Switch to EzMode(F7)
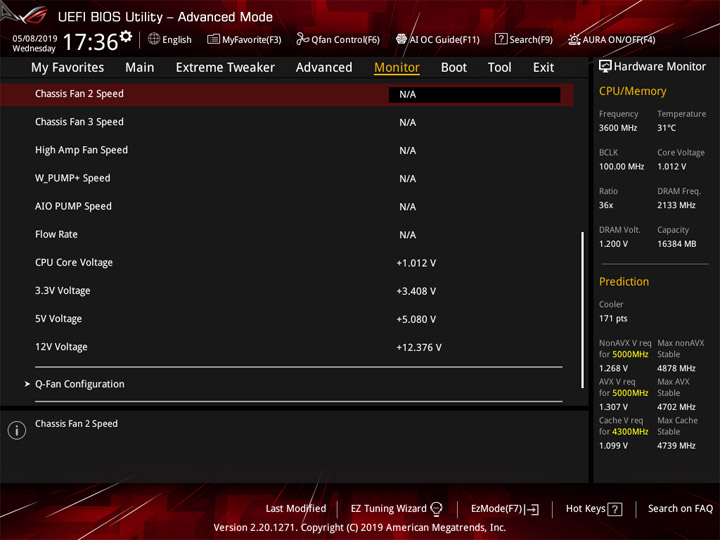 tap(504, 509)
